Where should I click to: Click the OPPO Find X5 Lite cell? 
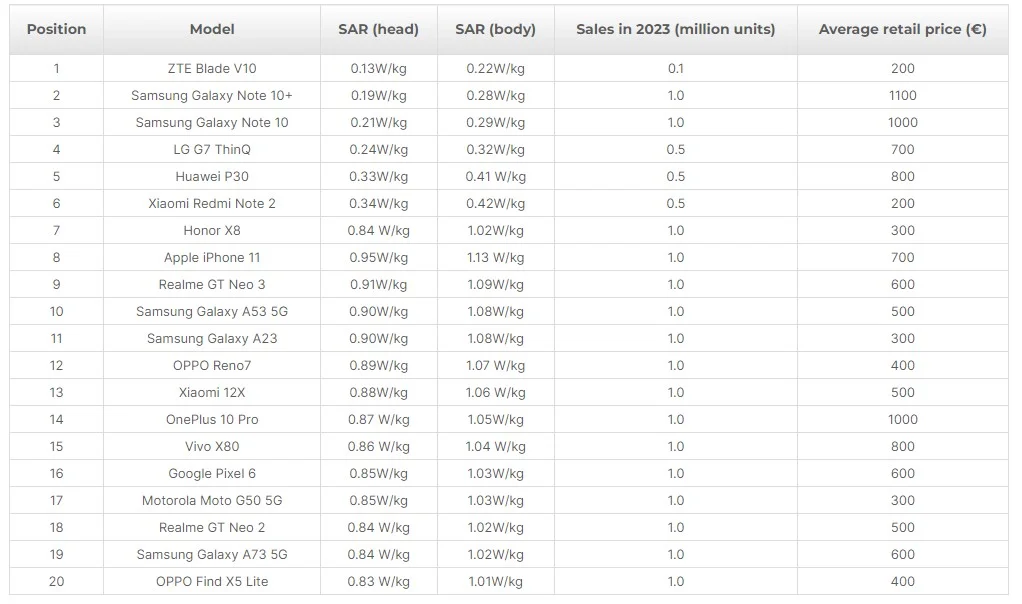[212, 582]
